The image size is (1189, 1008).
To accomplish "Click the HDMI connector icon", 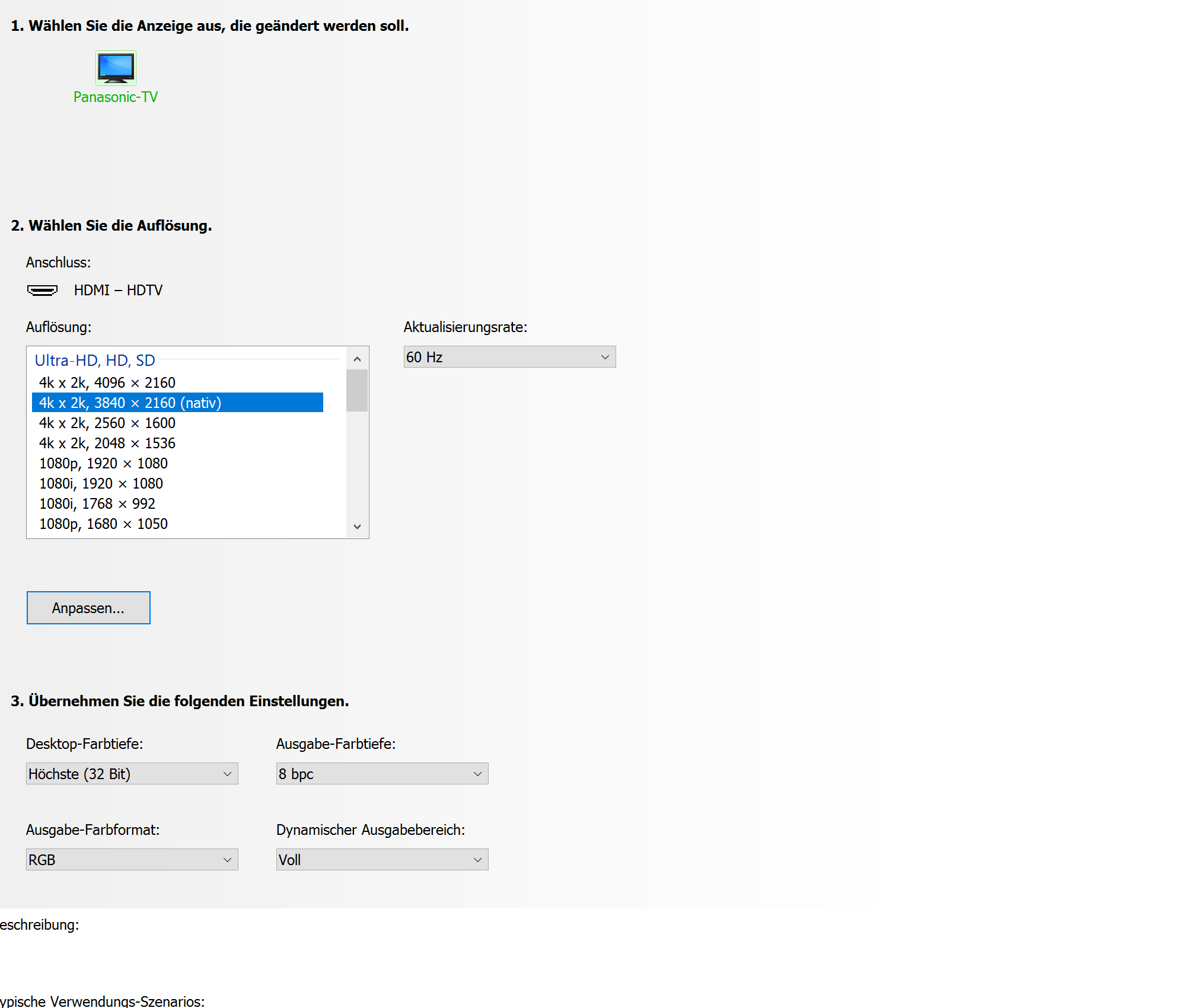I will pos(42,290).
